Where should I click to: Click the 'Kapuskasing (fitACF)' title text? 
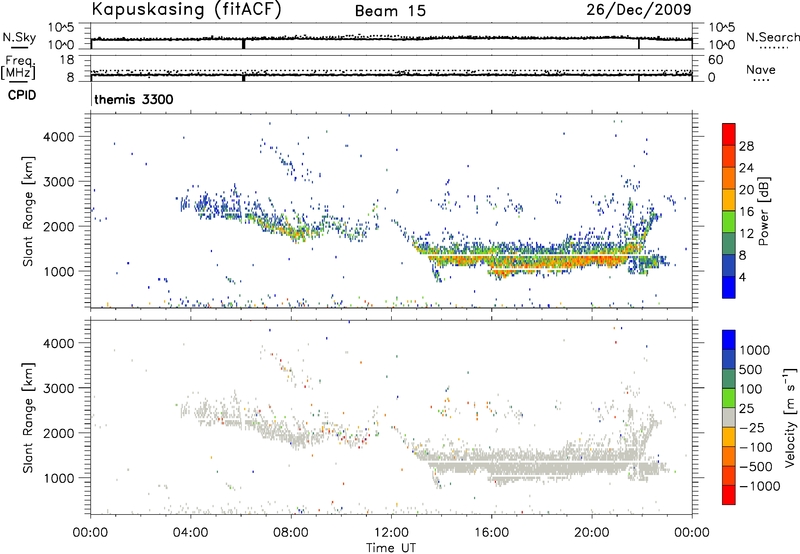186,10
